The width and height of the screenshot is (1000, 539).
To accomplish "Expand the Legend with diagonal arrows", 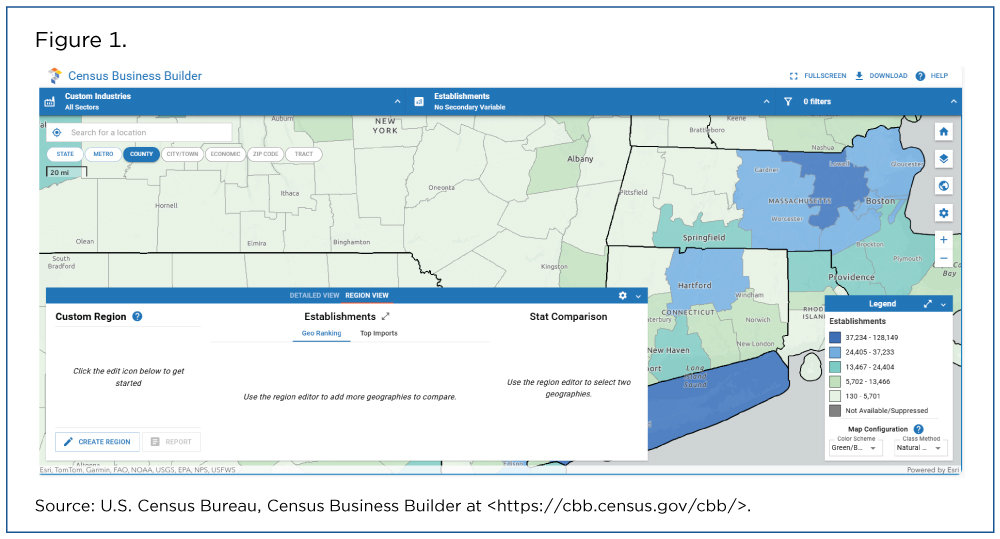I will click(927, 304).
